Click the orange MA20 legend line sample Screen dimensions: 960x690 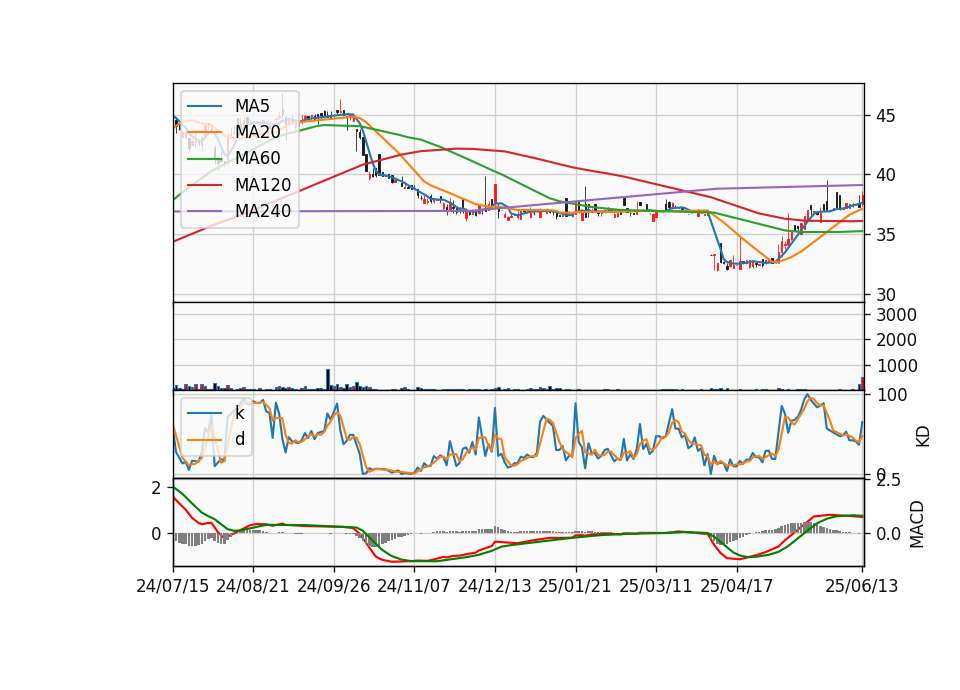[204, 132]
